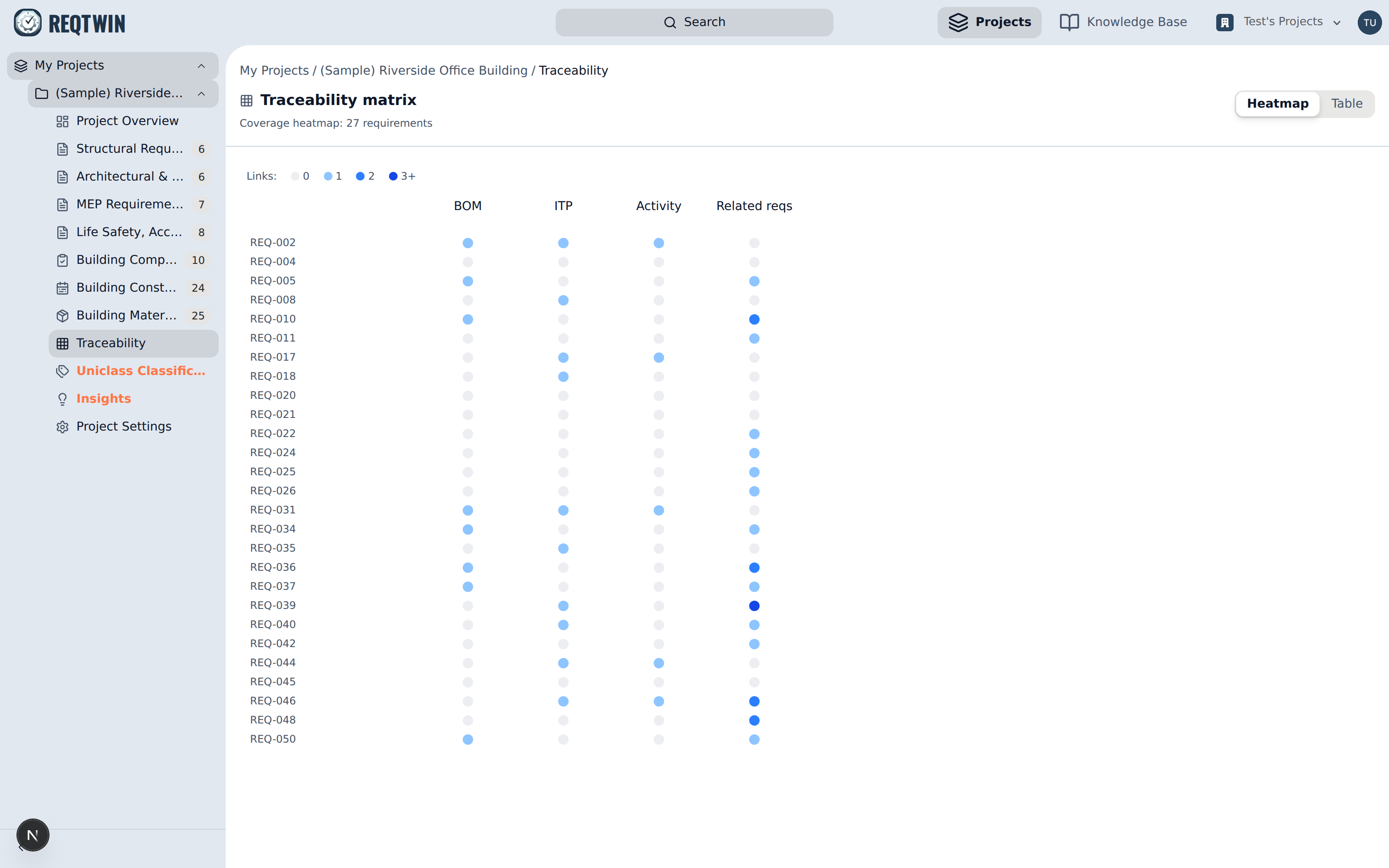1389x868 pixels.
Task: Click the 0 links legend swatch
Action: pyautogui.click(x=295, y=176)
